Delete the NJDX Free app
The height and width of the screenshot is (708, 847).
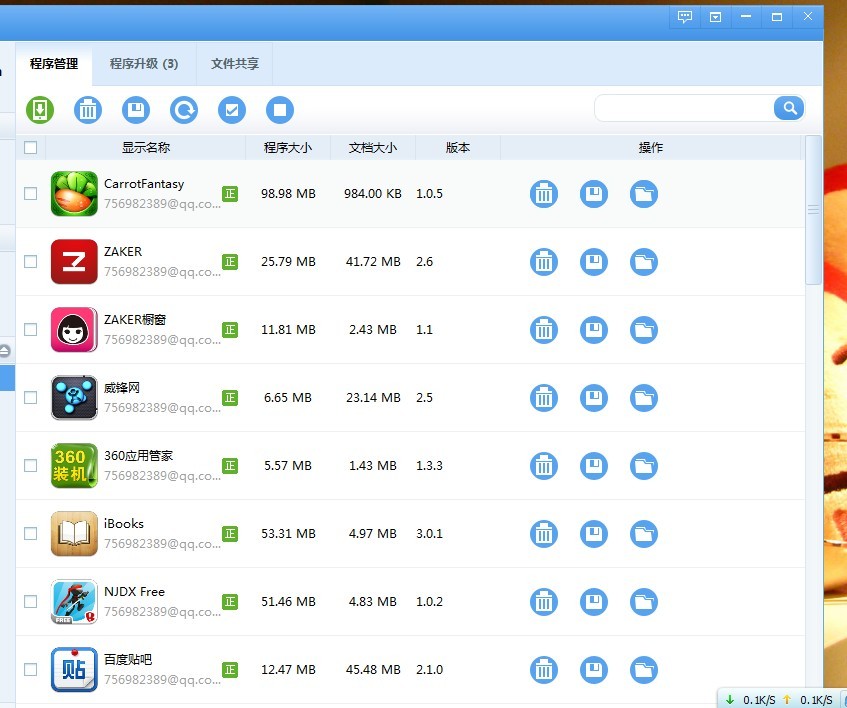pos(543,602)
